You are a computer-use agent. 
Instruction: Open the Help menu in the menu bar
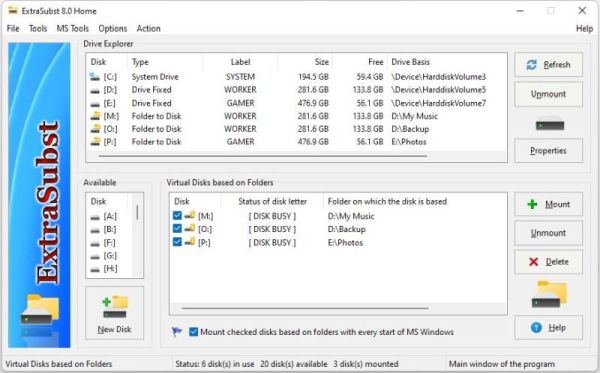point(584,28)
